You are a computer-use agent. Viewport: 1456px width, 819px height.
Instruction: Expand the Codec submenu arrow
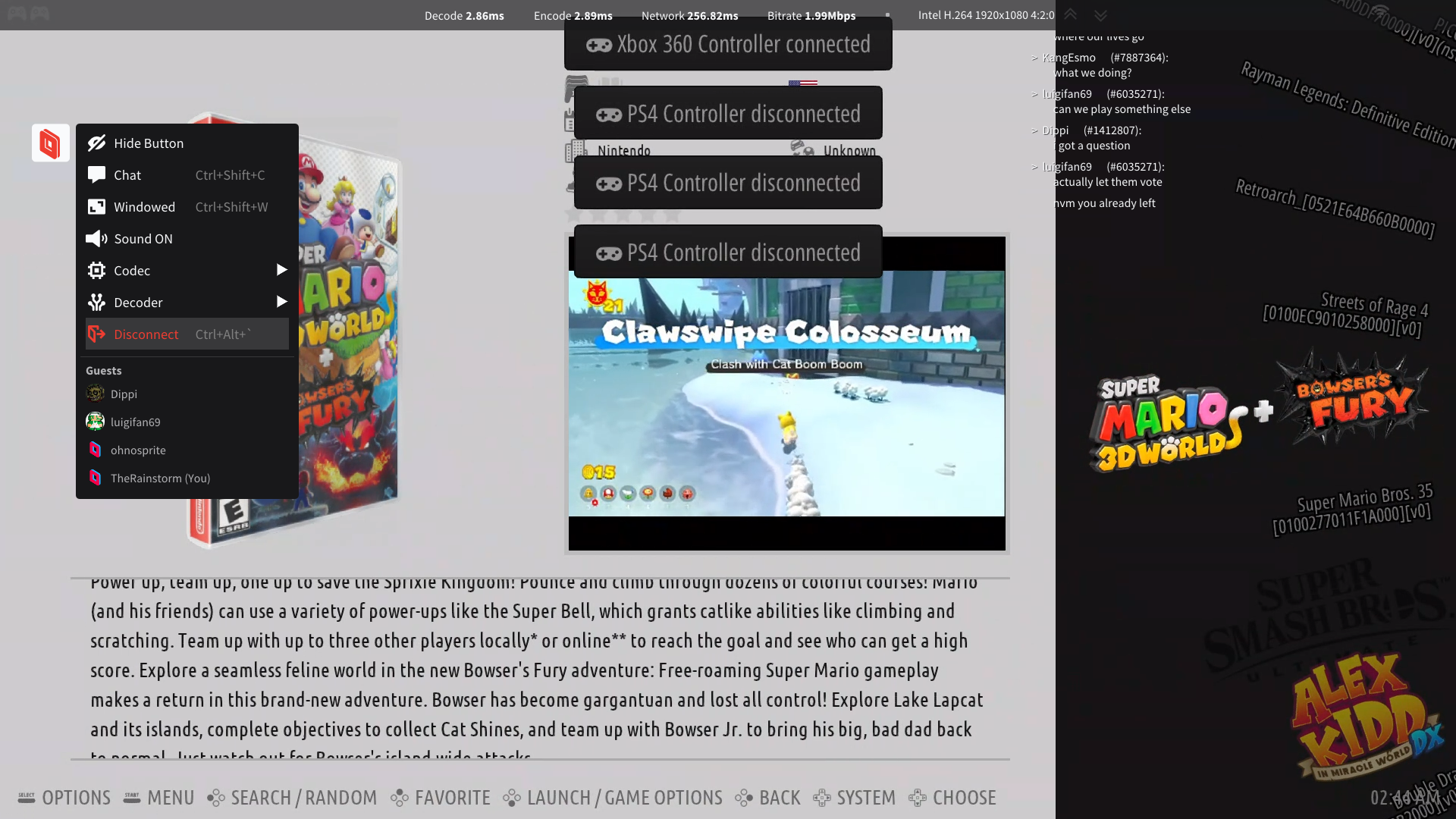[281, 270]
